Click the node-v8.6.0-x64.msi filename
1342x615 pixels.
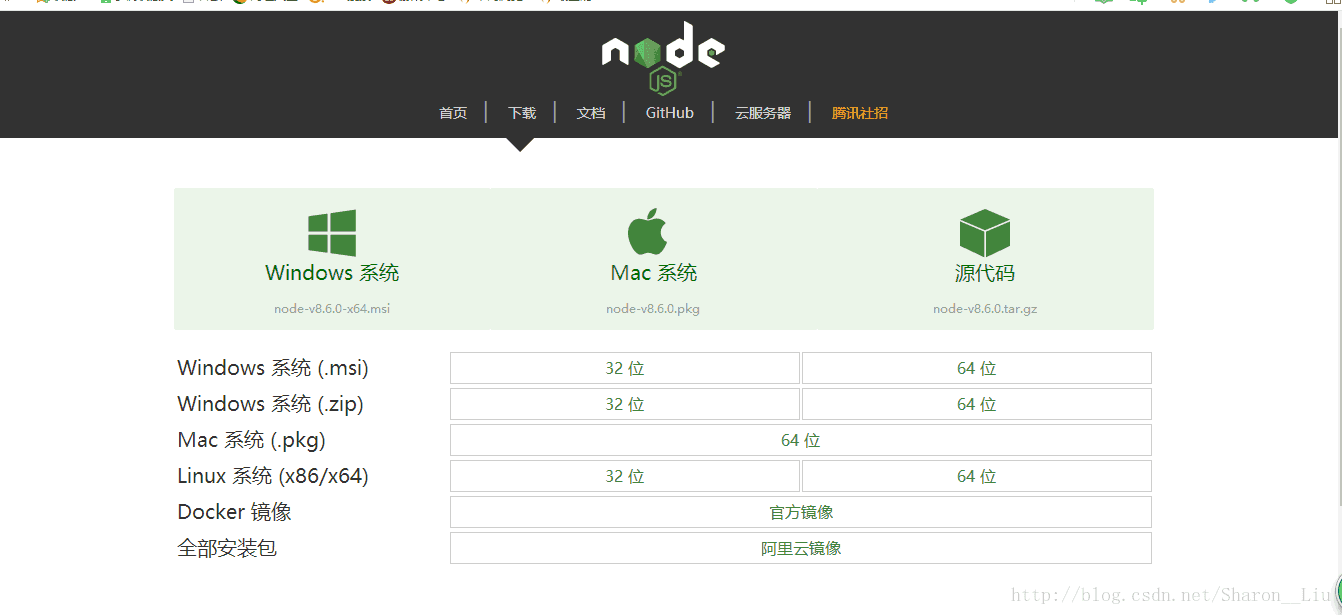pyautogui.click(x=332, y=309)
